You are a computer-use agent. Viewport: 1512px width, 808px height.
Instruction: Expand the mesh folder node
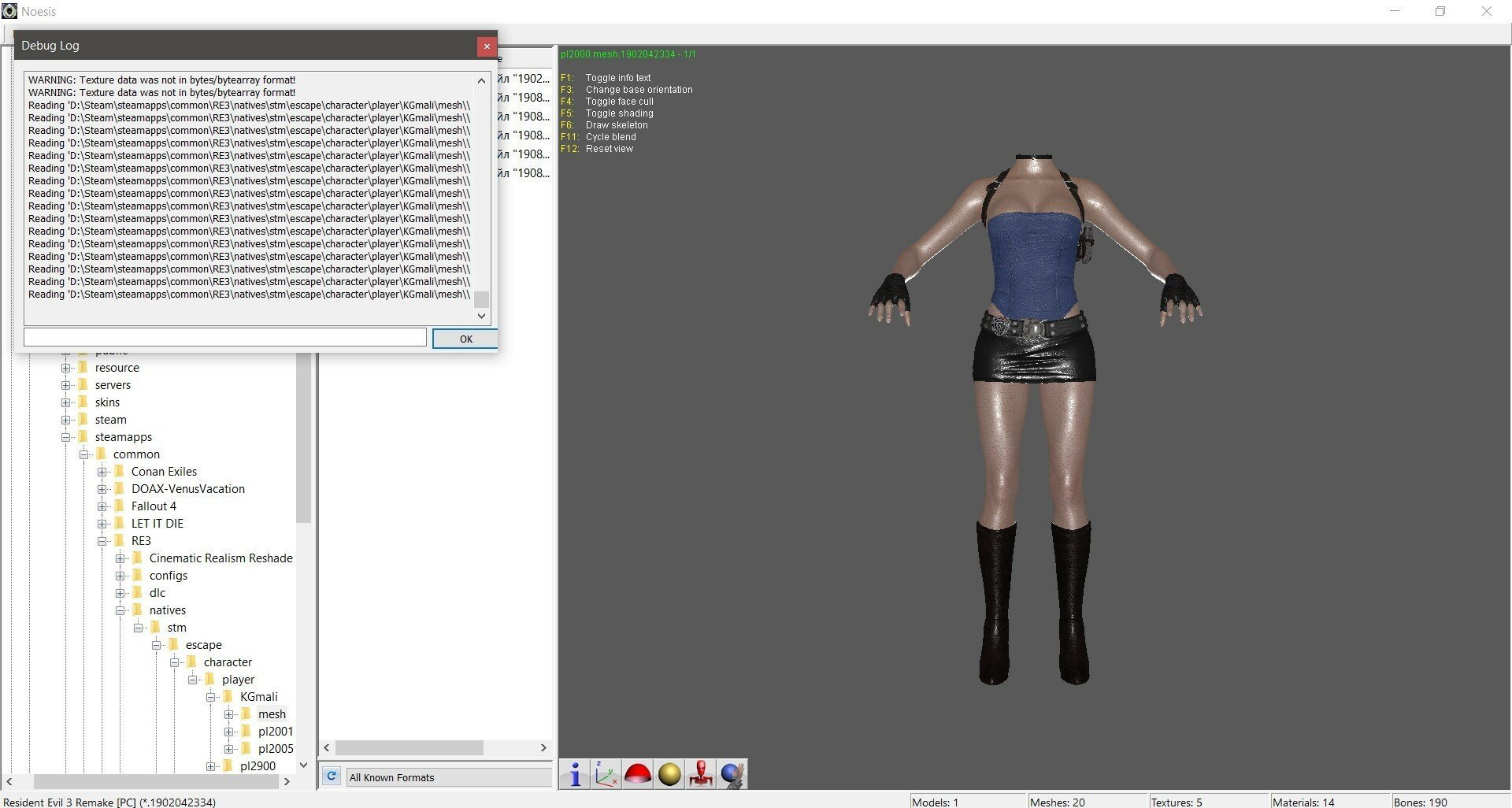(x=229, y=714)
